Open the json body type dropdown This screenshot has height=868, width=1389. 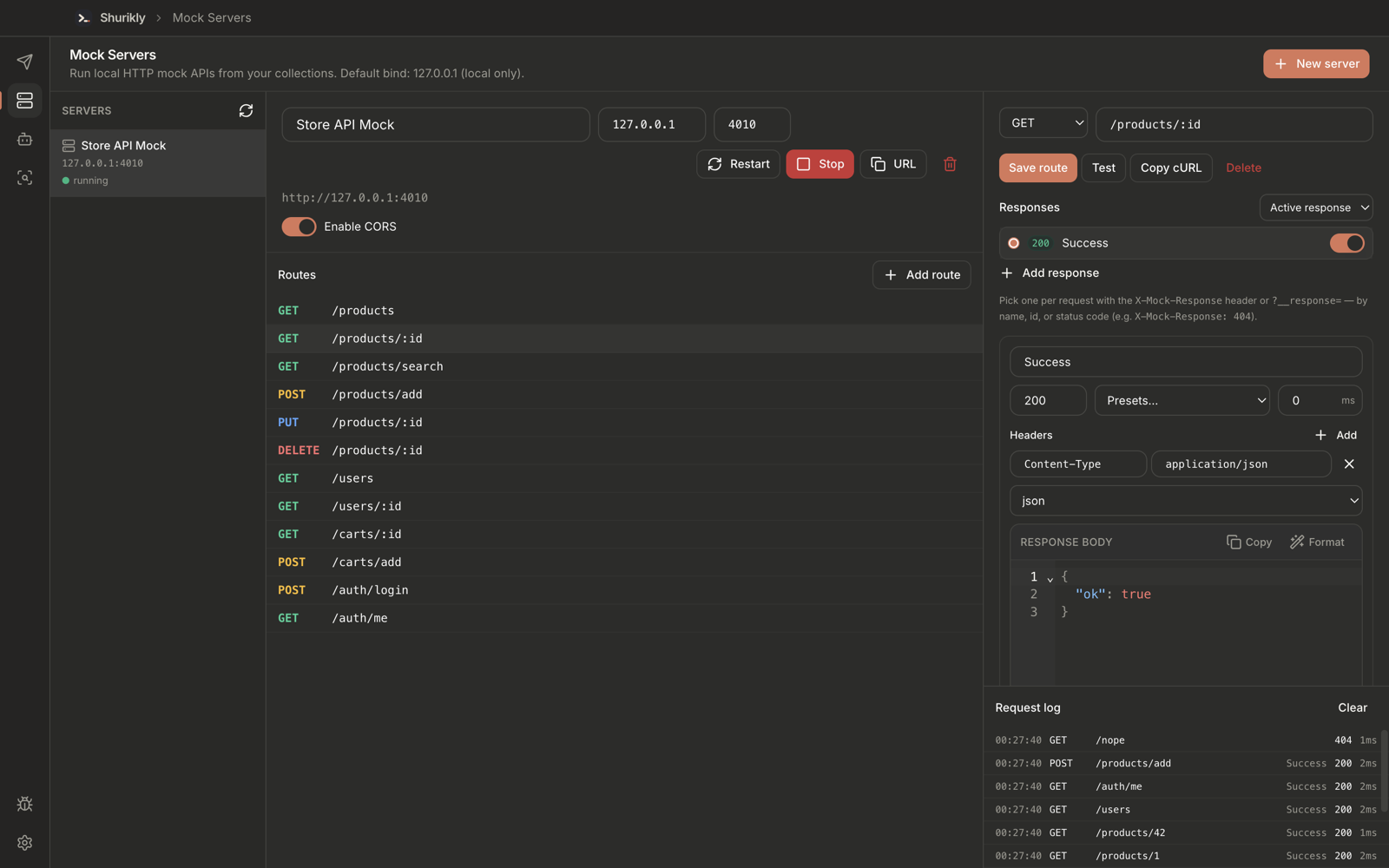[x=1185, y=501]
